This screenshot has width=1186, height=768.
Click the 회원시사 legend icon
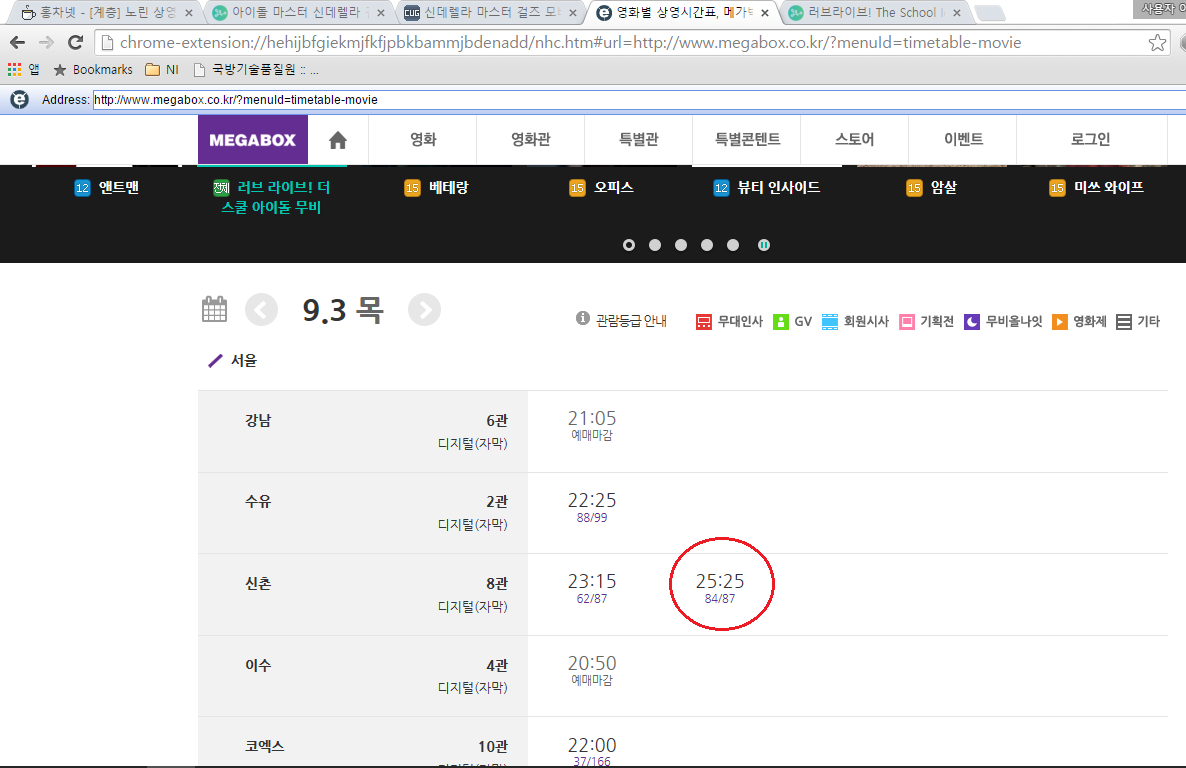coord(830,322)
